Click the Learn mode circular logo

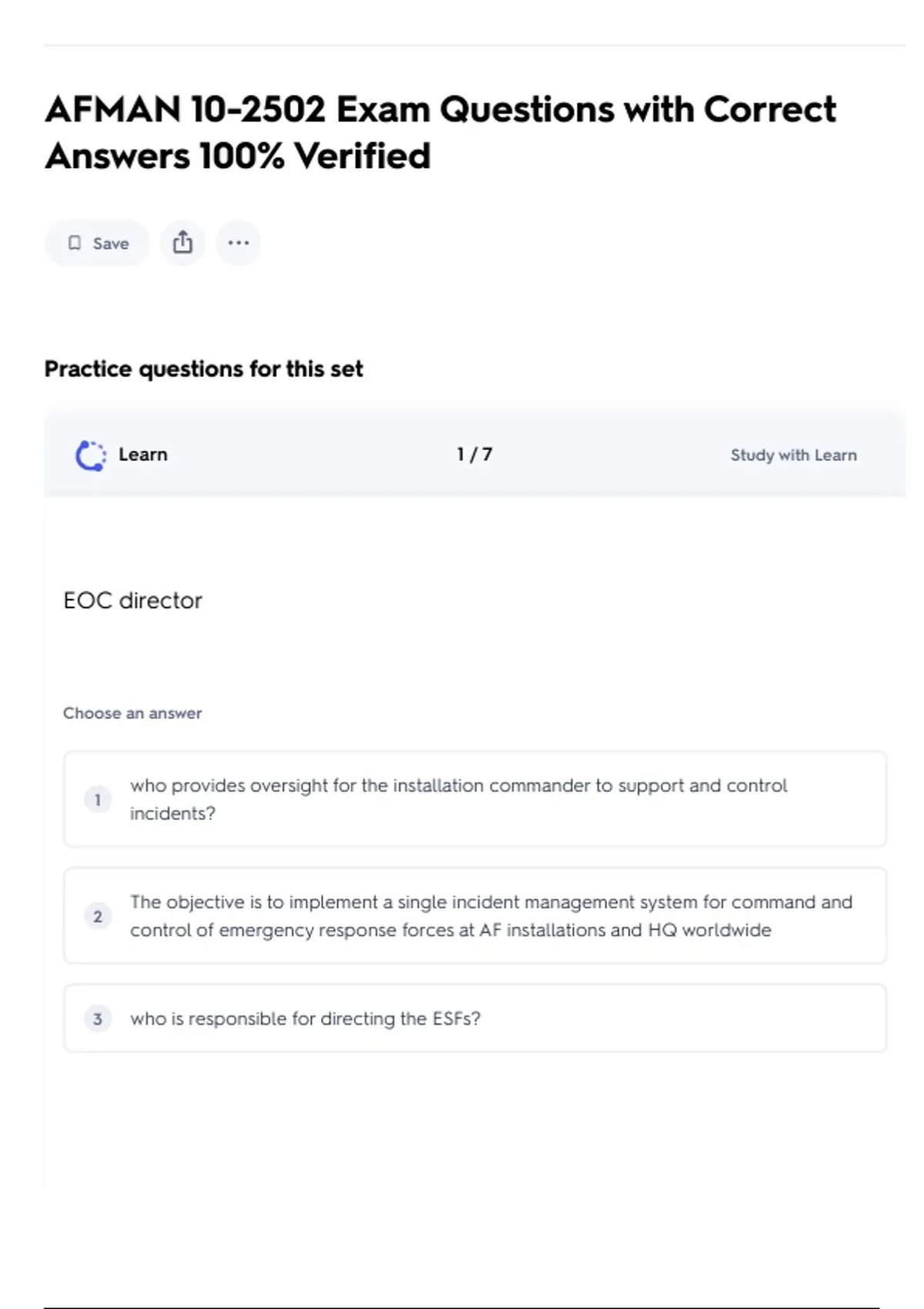(x=91, y=455)
